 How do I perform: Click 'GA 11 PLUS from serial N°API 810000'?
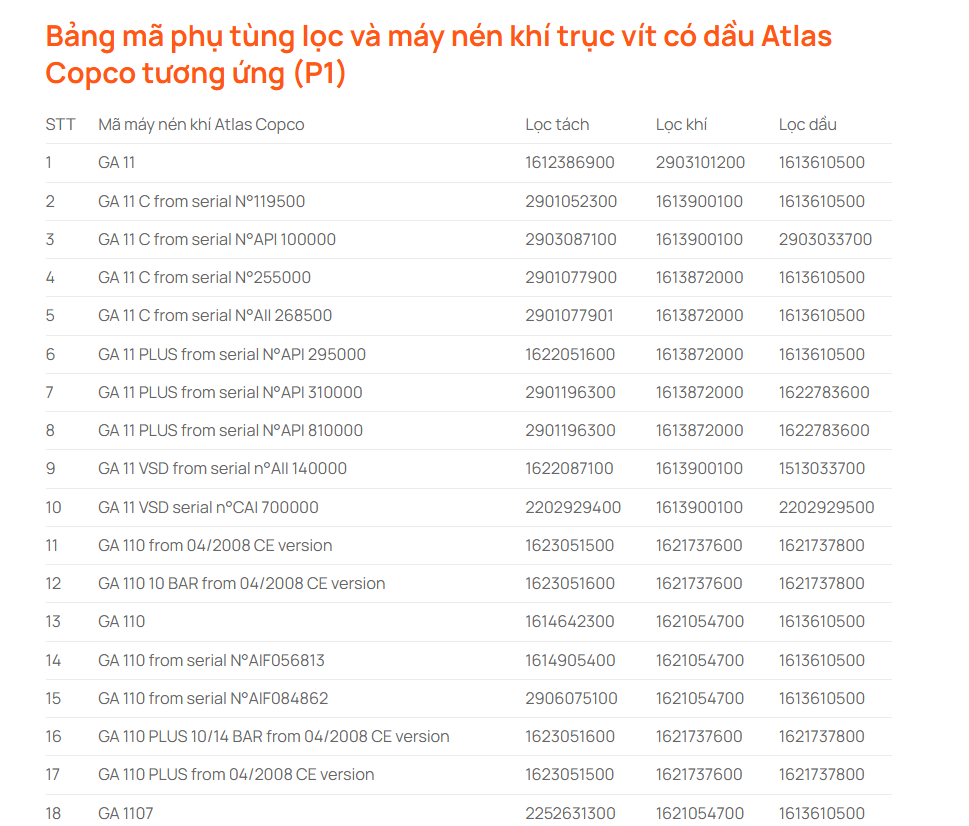click(231, 431)
